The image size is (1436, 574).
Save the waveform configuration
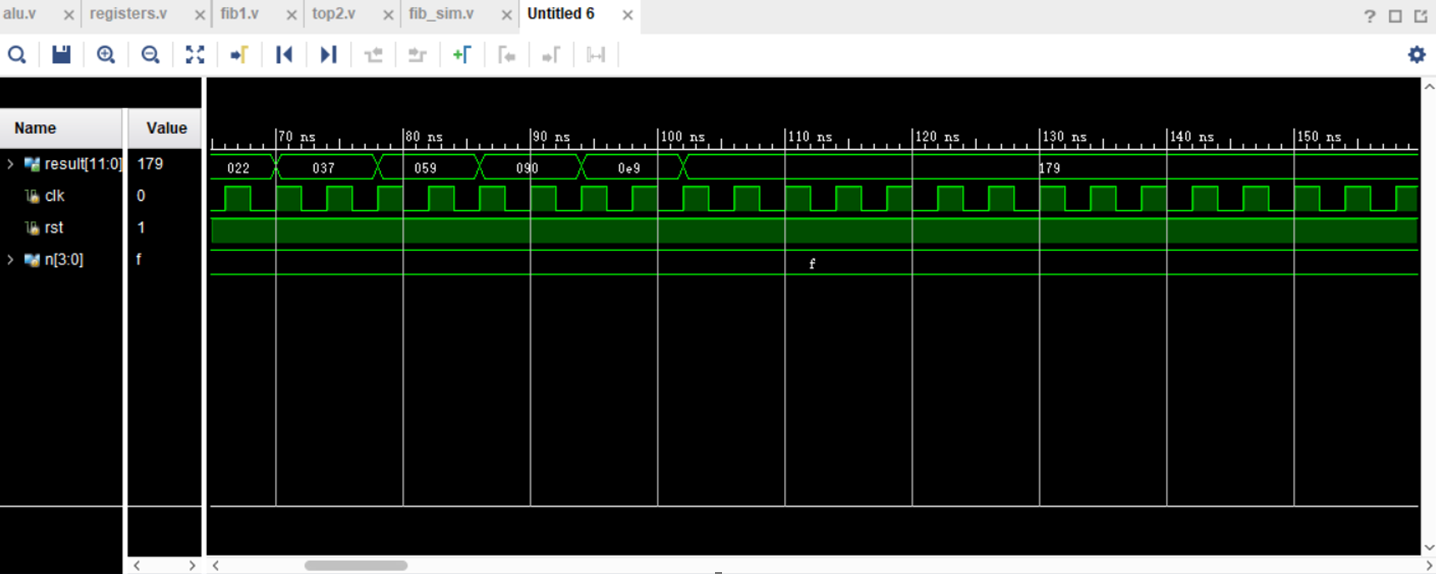(x=61, y=55)
